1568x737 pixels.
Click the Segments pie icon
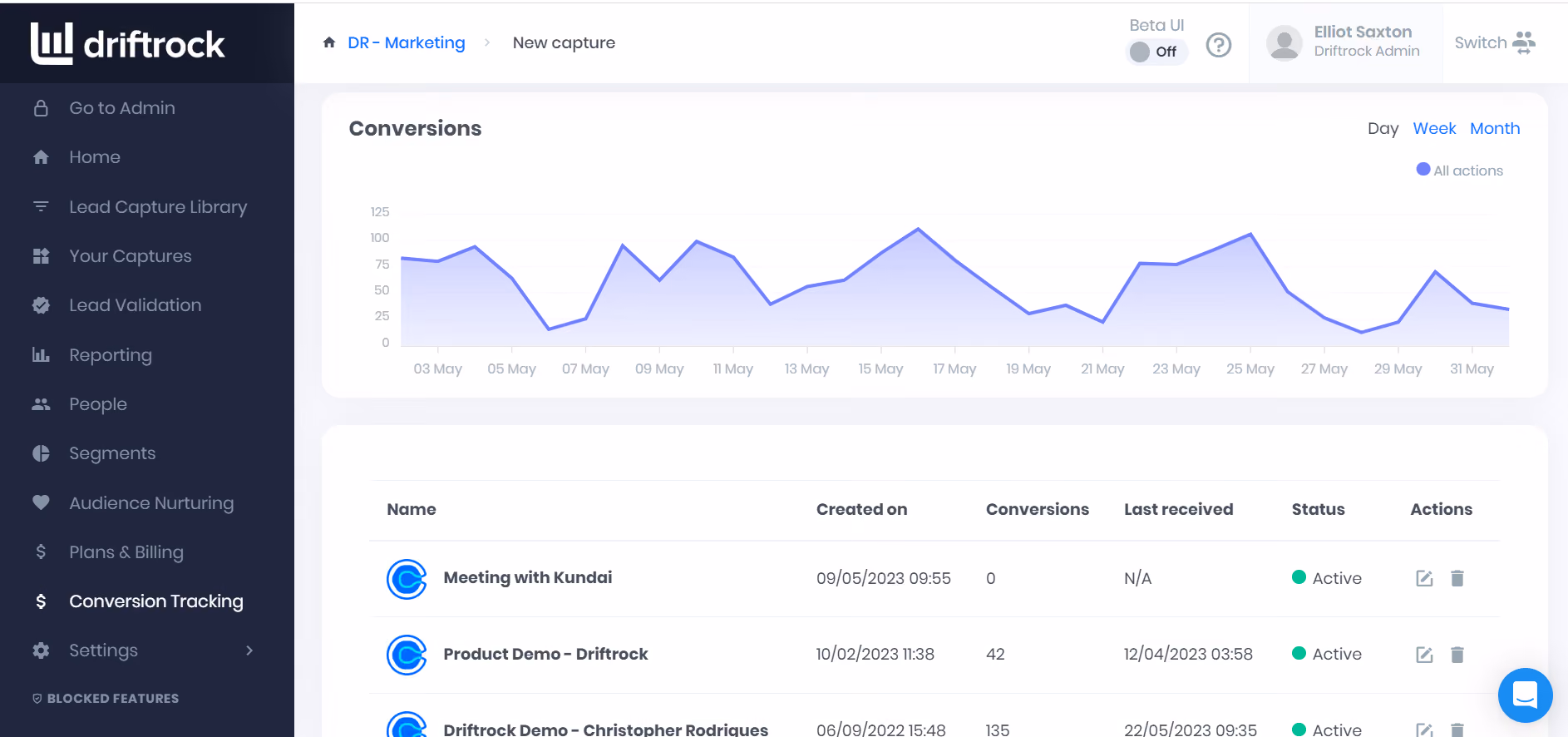point(41,453)
